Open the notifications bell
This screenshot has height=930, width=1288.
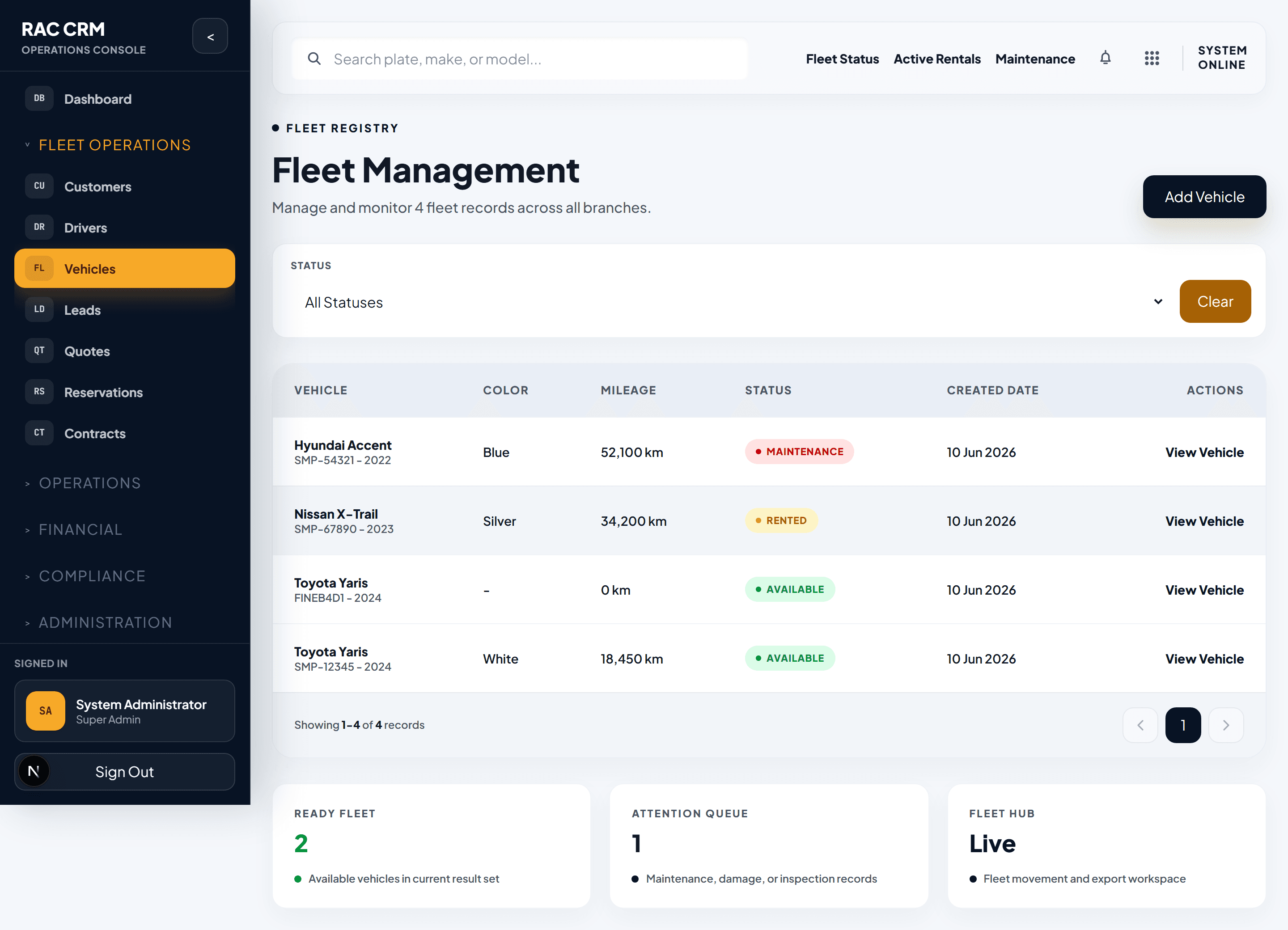(x=1105, y=58)
